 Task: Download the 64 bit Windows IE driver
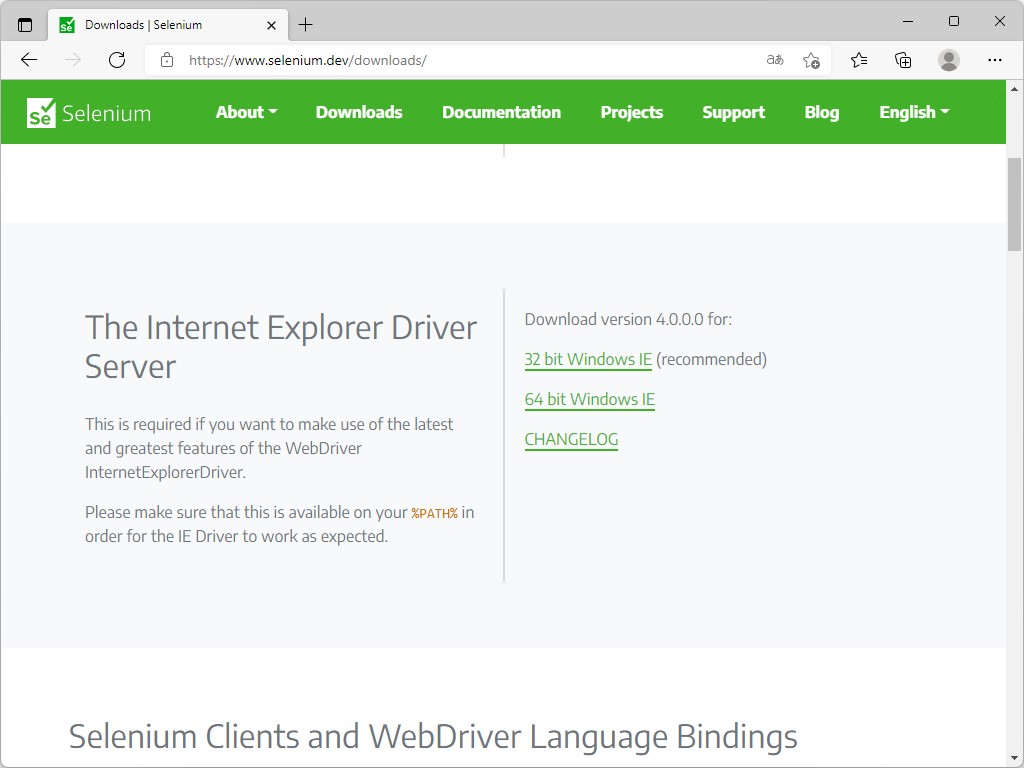589,399
